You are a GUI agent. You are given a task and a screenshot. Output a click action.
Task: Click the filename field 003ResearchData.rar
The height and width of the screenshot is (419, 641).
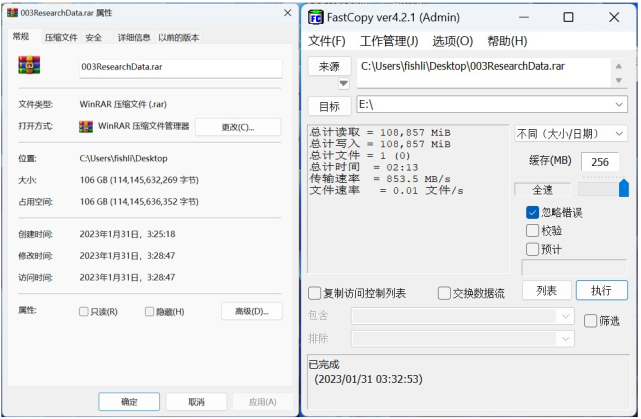pyautogui.click(x=180, y=67)
